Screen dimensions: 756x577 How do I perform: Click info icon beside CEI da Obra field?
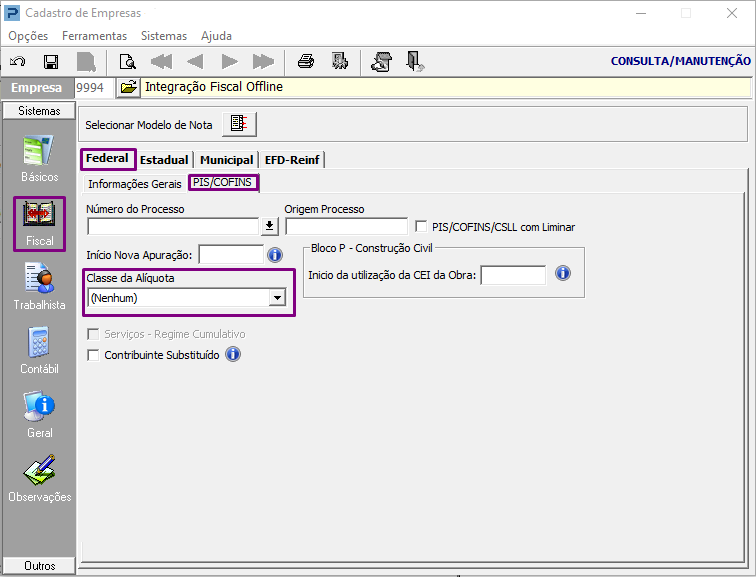point(563,273)
